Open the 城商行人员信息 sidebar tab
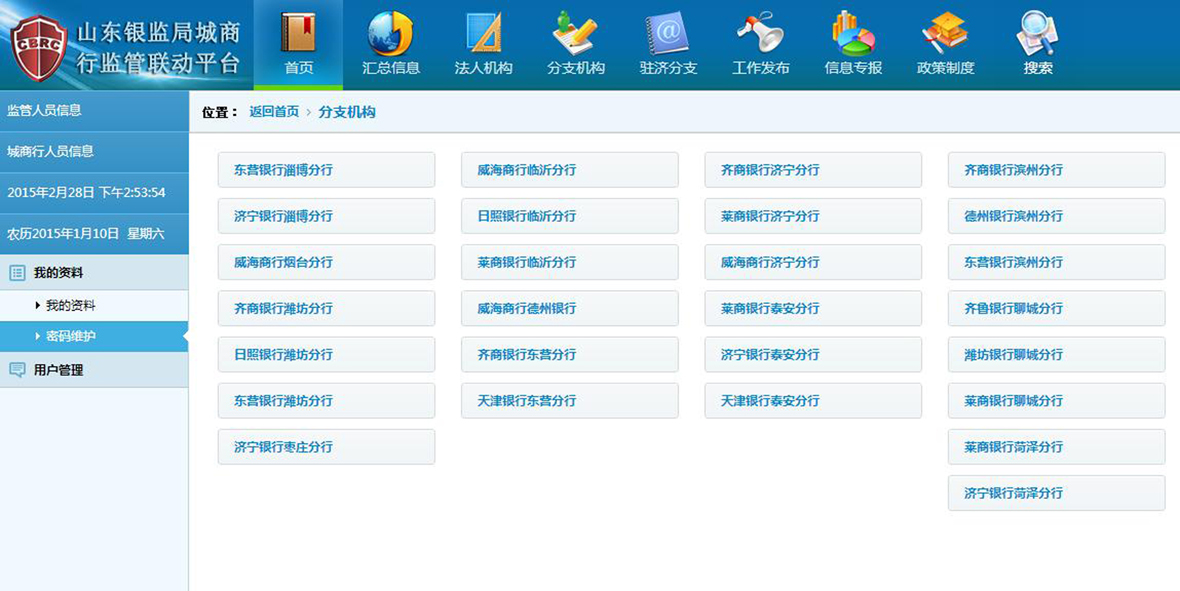1180x591 pixels. pyautogui.click(x=51, y=152)
